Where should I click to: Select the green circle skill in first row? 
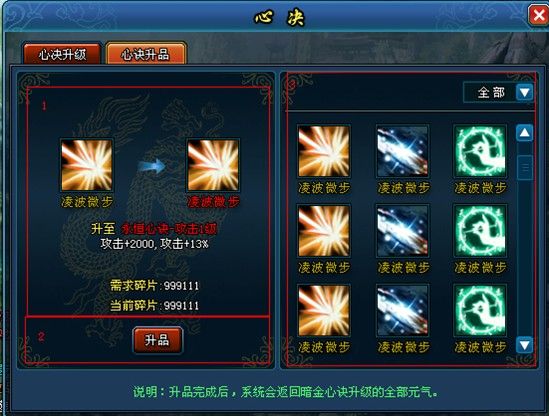(480, 151)
